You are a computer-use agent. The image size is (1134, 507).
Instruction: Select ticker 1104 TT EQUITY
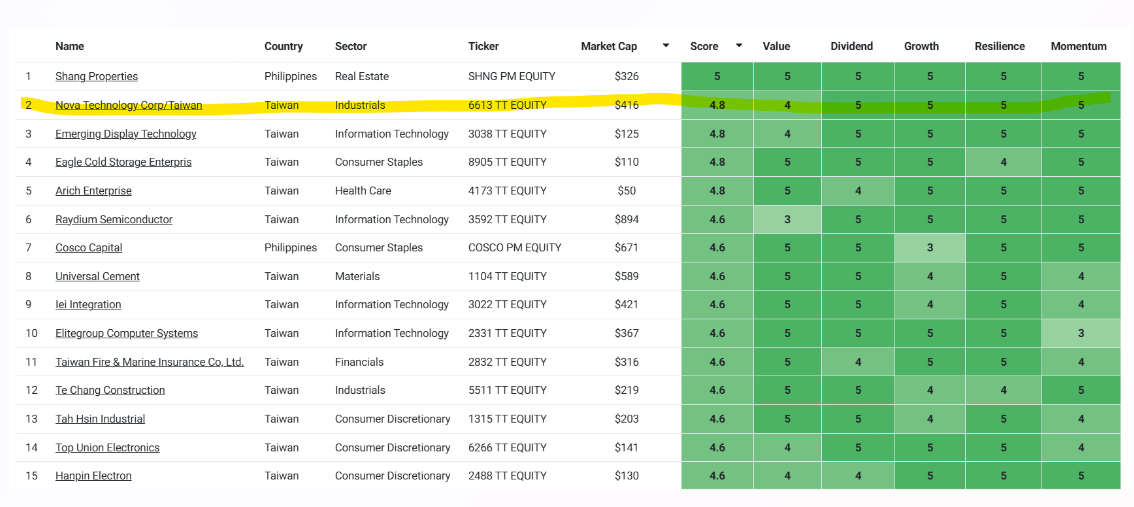[507, 276]
